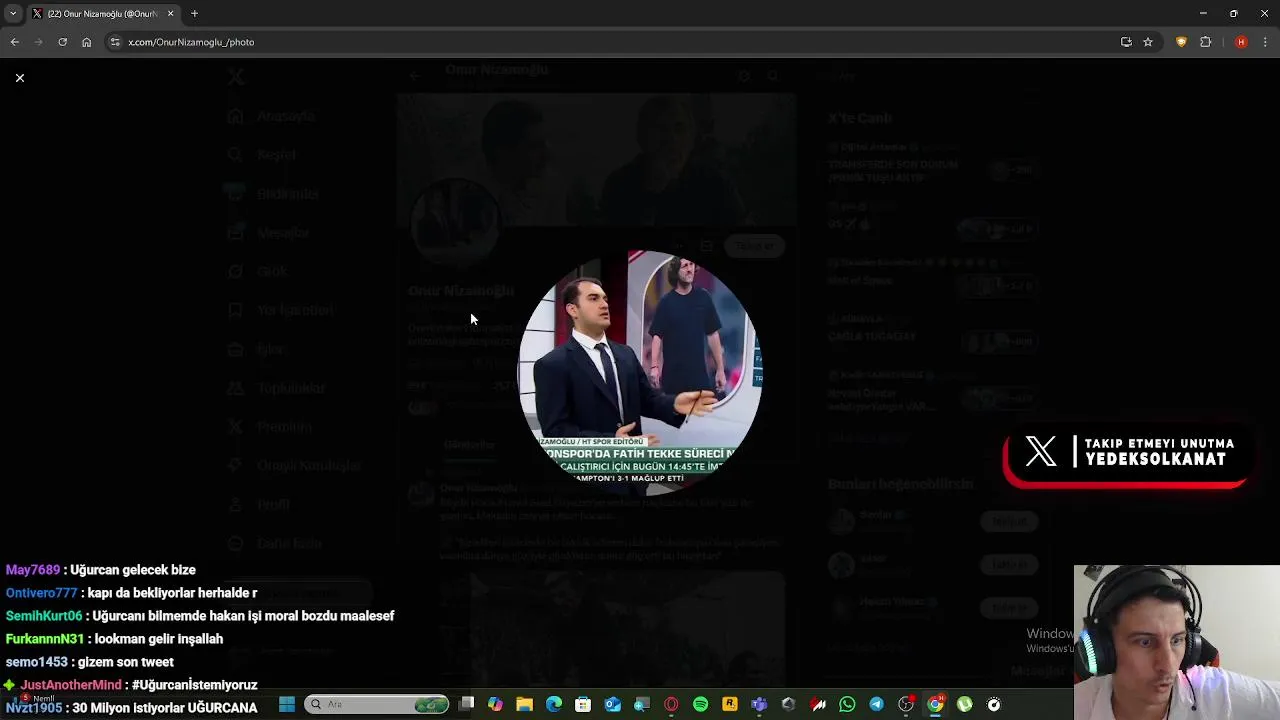Open WhatsApp from the taskbar
Viewport: 1280px width, 720px height.
coord(847,704)
